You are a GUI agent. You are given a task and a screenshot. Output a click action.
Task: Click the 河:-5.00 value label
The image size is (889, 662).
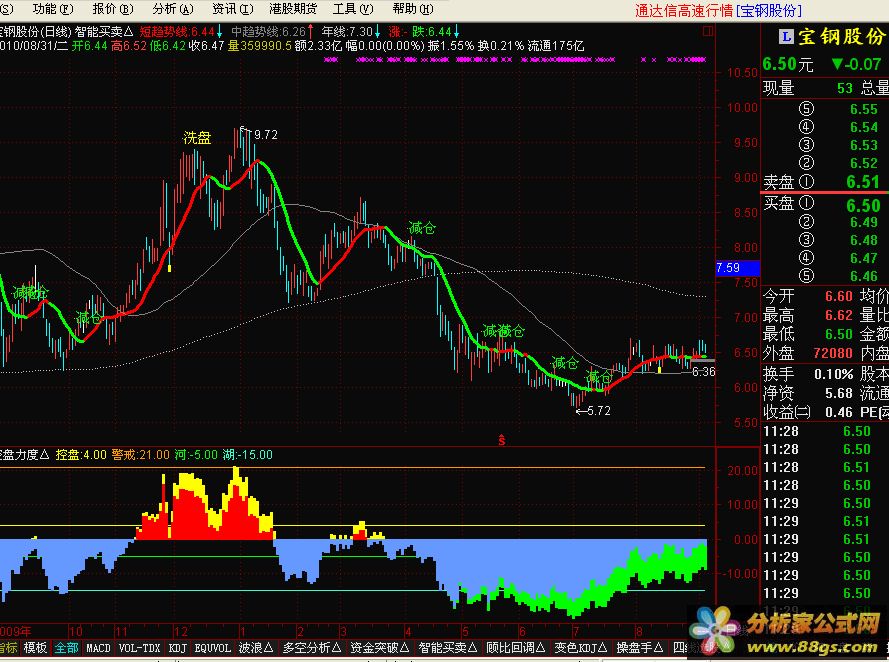pos(196,455)
